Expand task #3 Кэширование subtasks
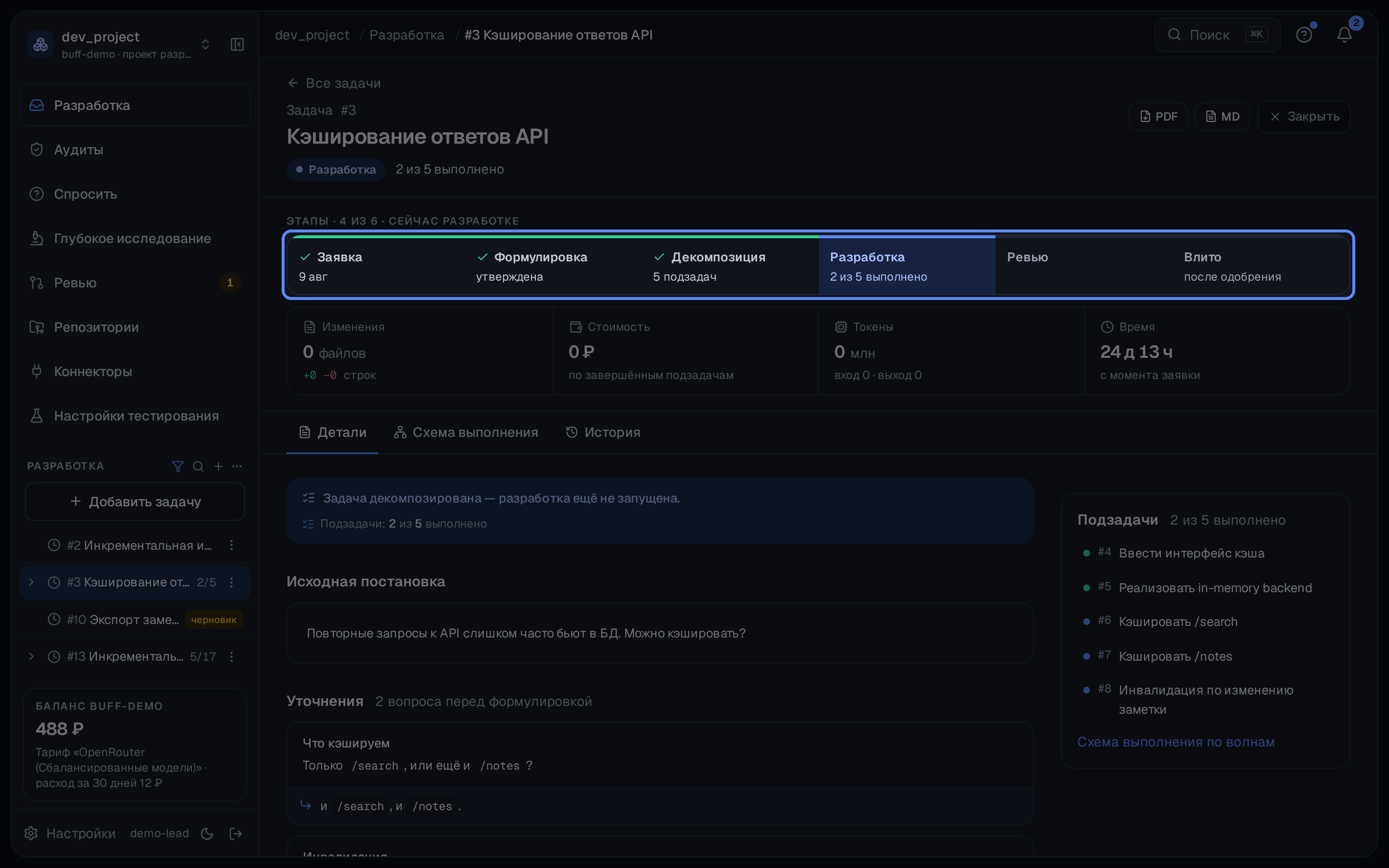This screenshot has height=868, width=1389. tap(31, 582)
